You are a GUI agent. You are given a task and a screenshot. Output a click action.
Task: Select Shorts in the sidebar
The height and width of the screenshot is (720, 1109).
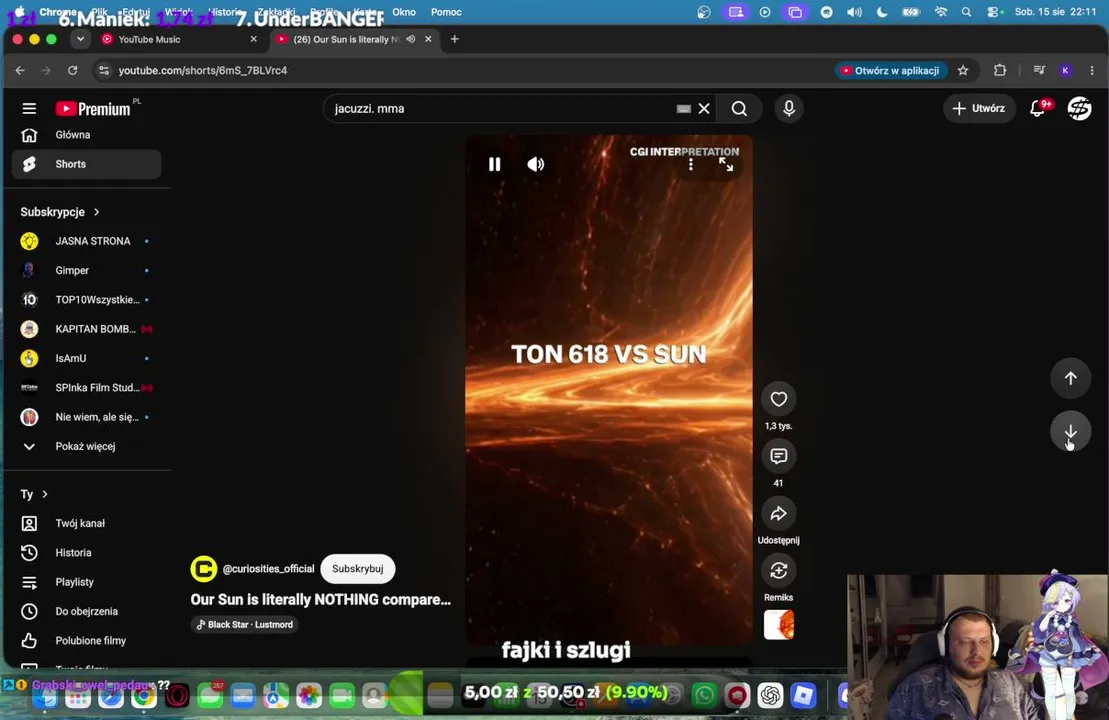[x=86, y=164]
